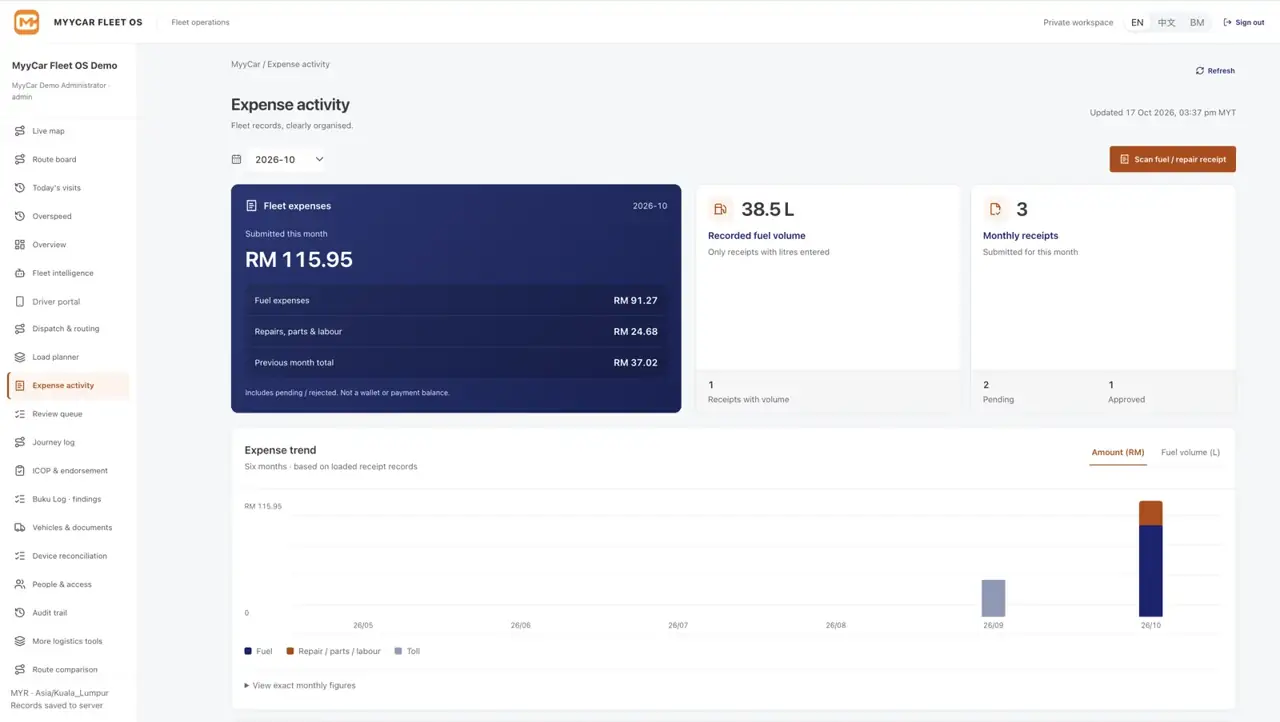Click Scan fuel / repair receipt button
The width and height of the screenshot is (1280, 722).
(x=1173, y=159)
